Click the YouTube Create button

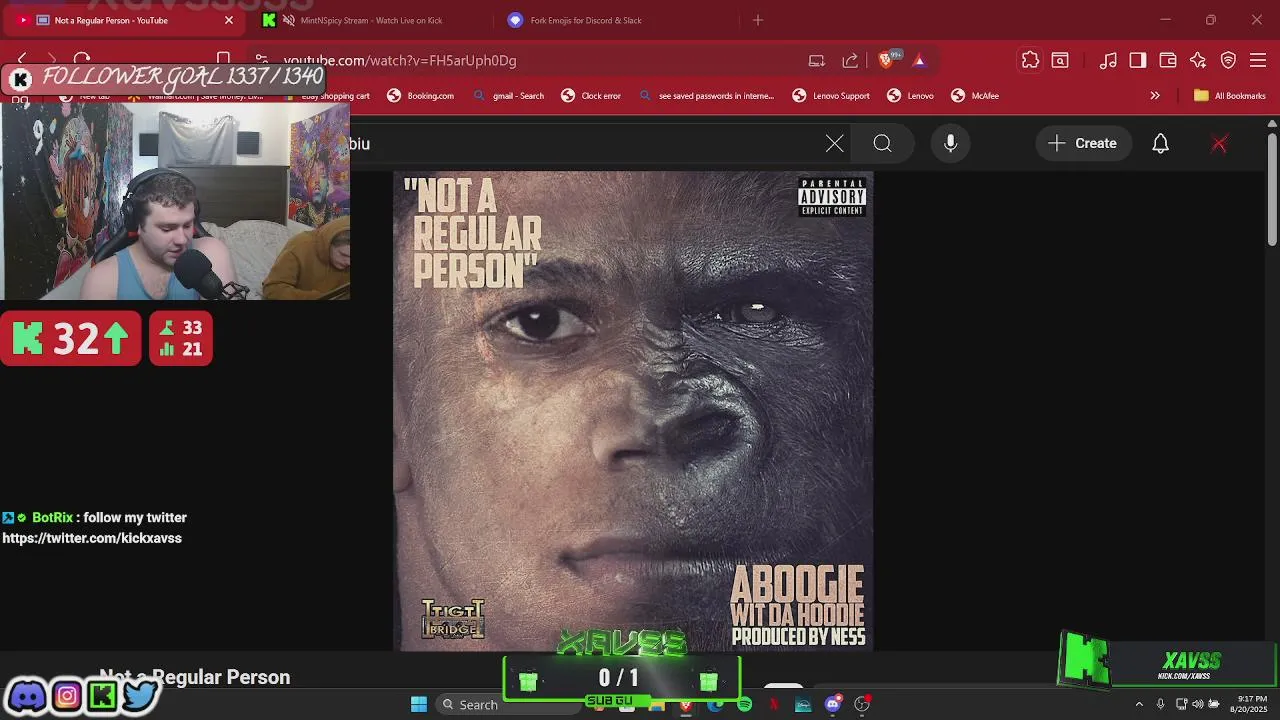pyautogui.click(x=1082, y=143)
